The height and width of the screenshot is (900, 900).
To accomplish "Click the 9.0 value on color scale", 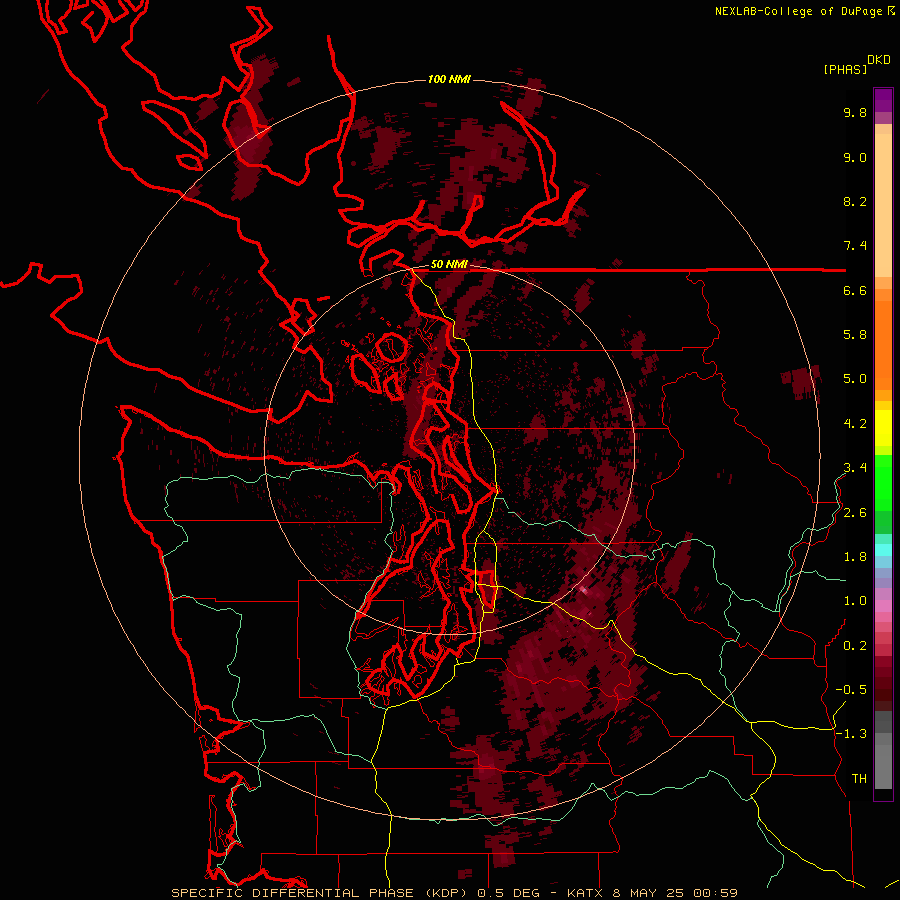I will click(x=855, y=158).
